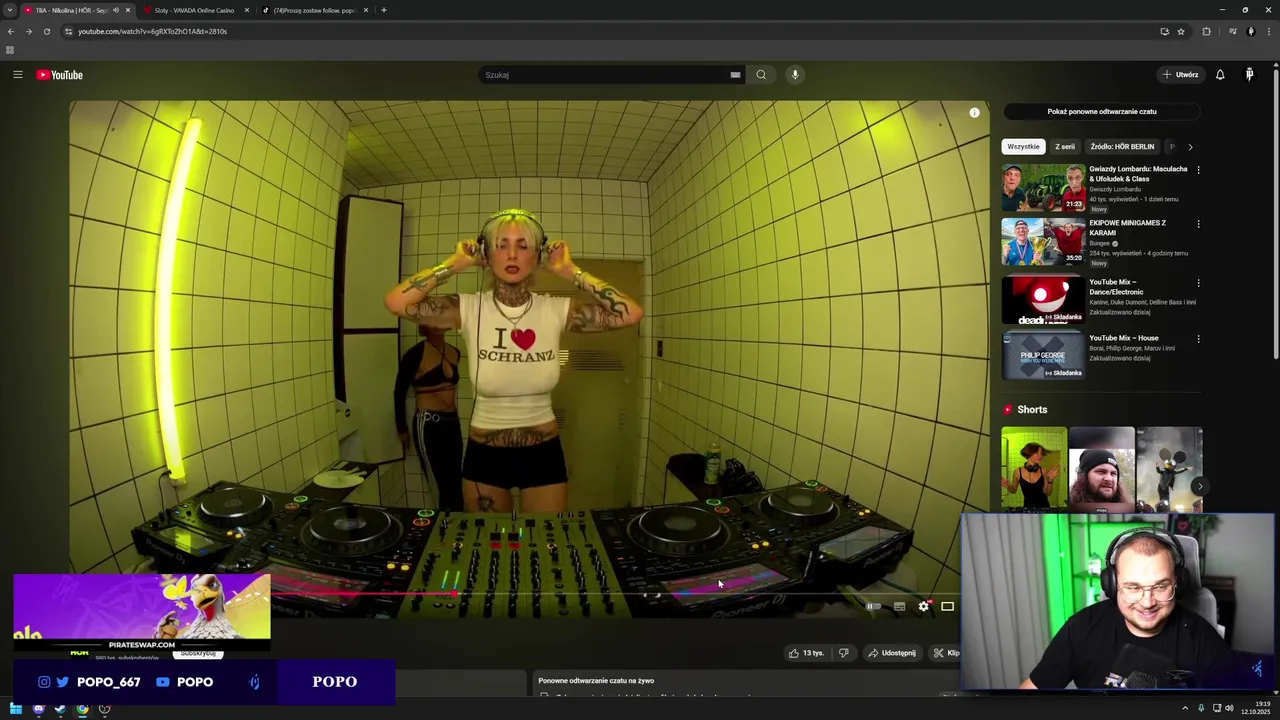Open the media control icon in the toolbar

click(x=1232, y=31)
